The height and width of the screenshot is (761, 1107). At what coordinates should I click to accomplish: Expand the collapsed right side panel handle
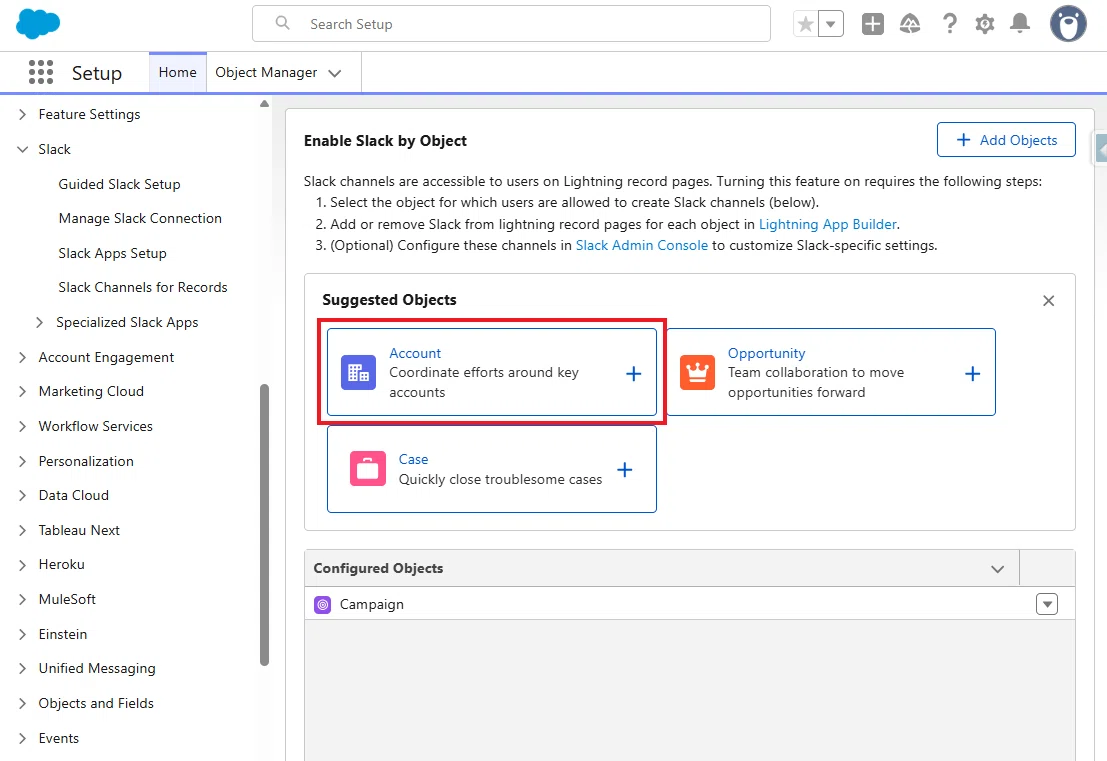(x=1100, y=148)
